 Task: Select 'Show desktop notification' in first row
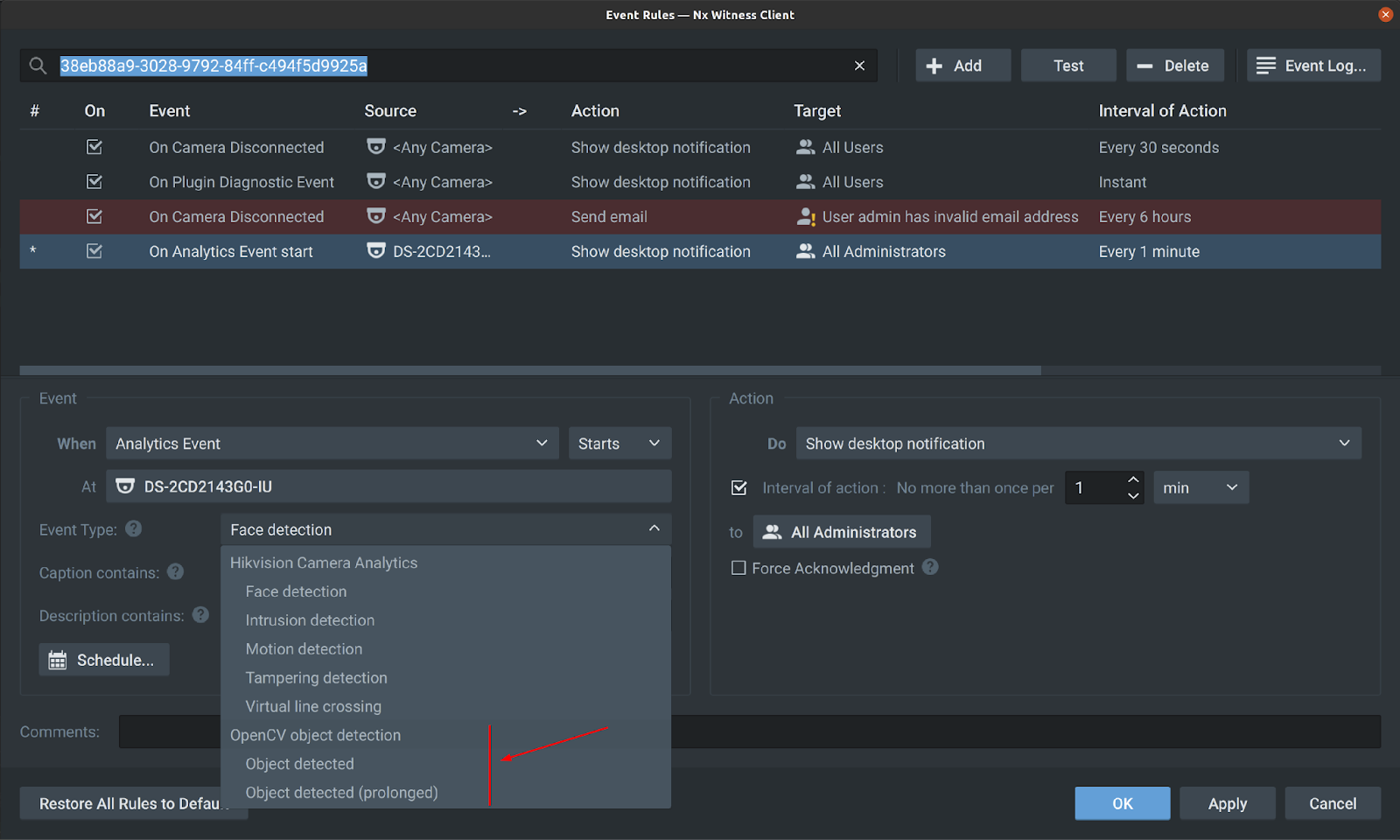[661, 147]
